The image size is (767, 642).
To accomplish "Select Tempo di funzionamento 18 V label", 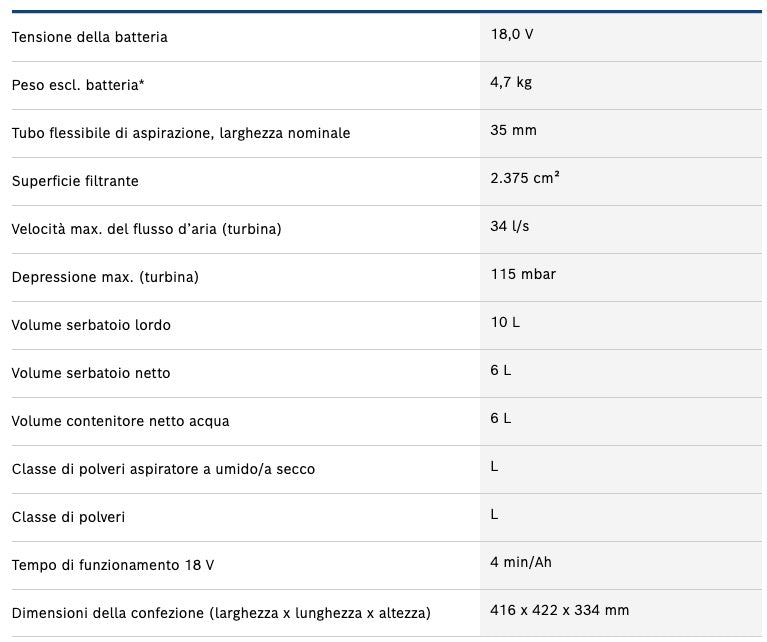I will tap(113, 565).
